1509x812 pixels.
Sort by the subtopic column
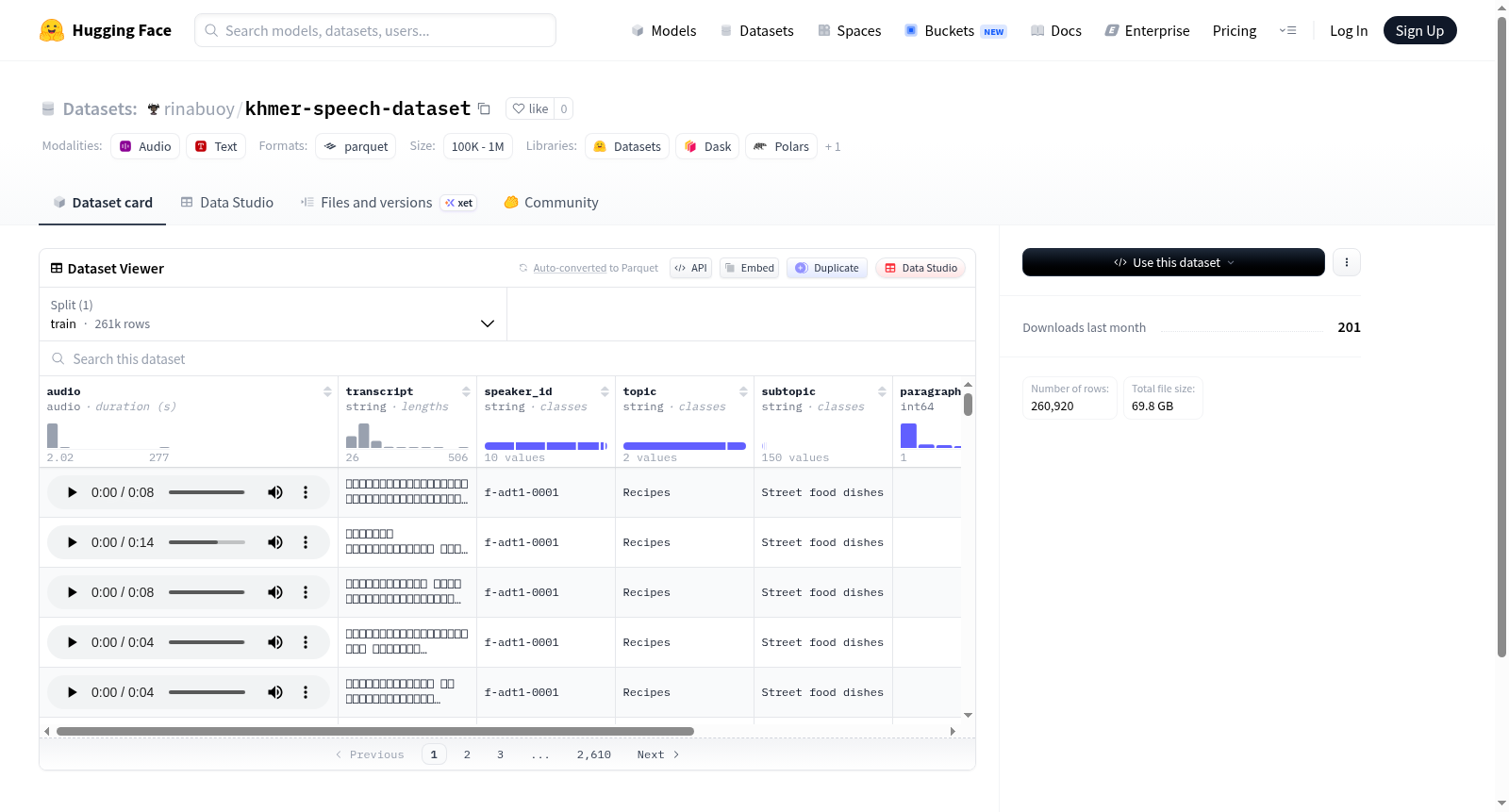tap(882, 391)
